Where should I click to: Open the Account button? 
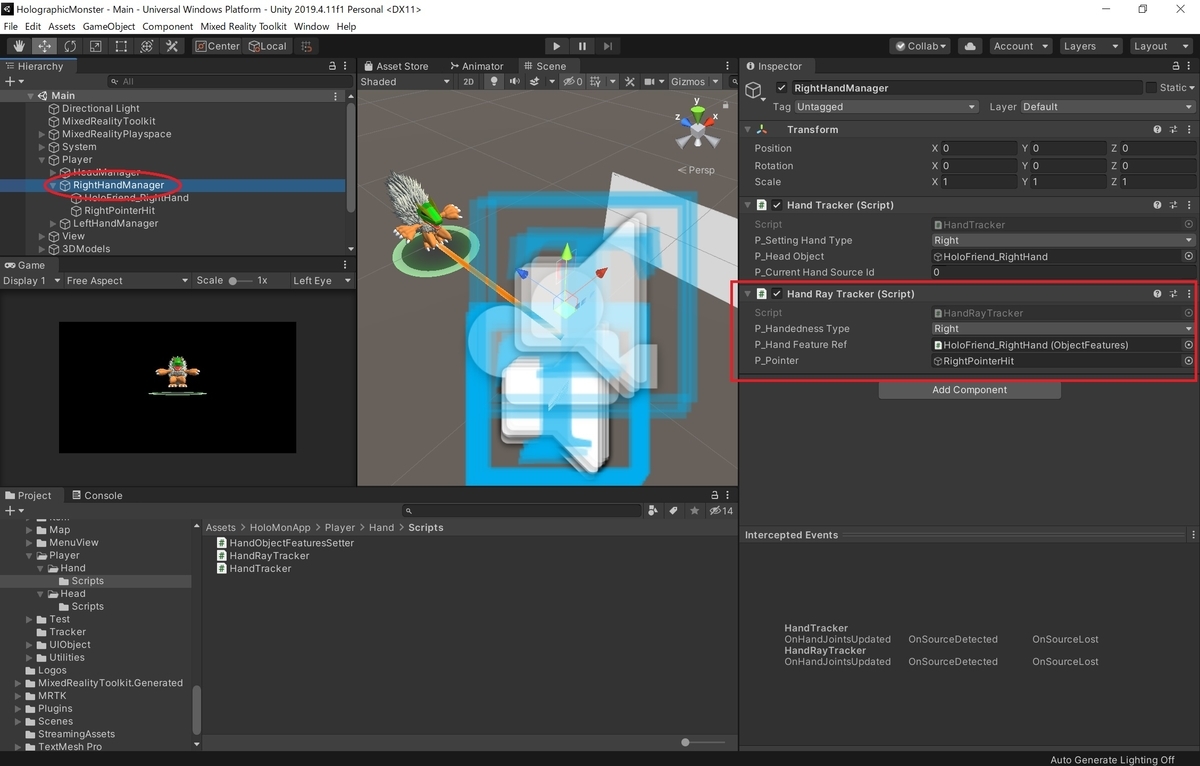1019,46
